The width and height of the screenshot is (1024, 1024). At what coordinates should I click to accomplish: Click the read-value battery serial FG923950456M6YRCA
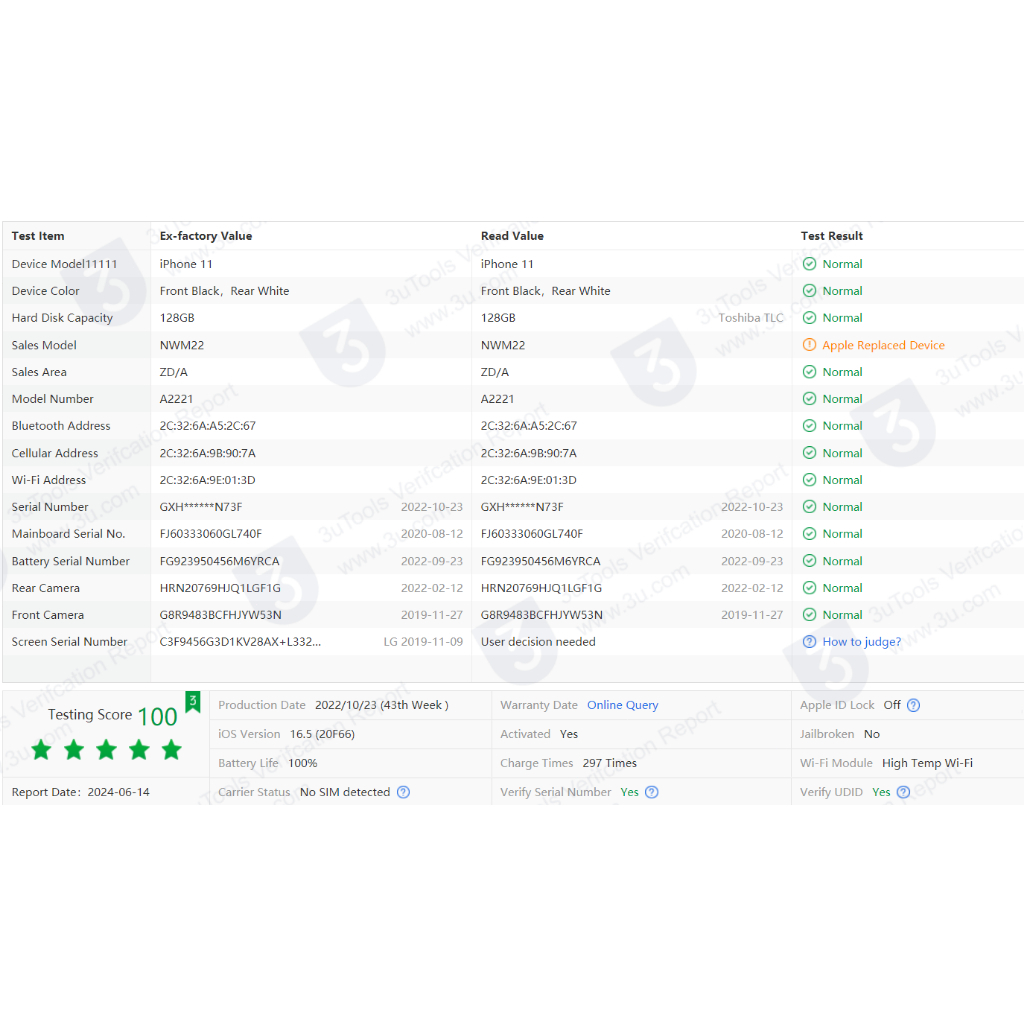[541, 561]
